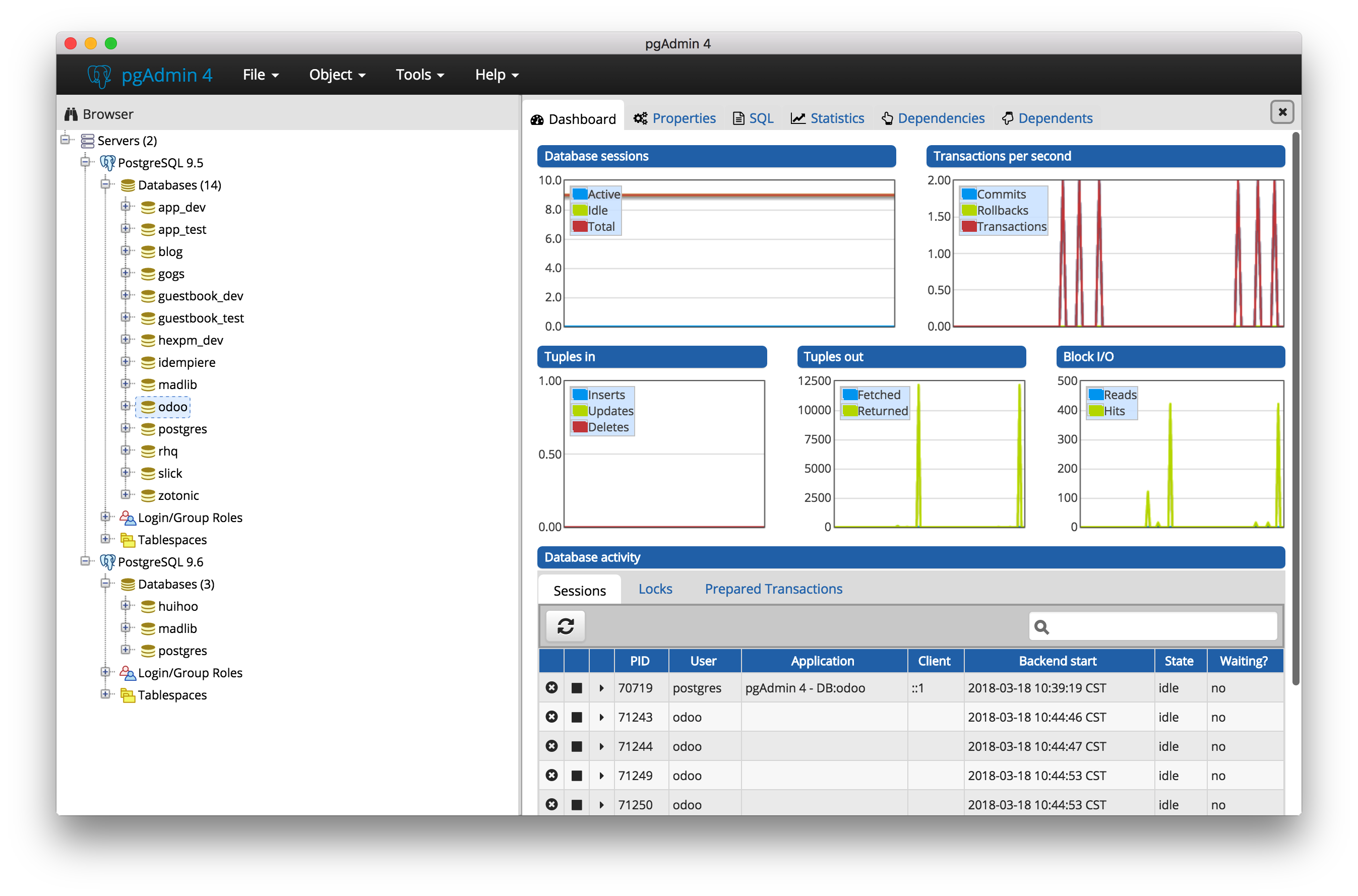
Task: Expand details row for PID 71244
Action: click(x=601, y=746)
